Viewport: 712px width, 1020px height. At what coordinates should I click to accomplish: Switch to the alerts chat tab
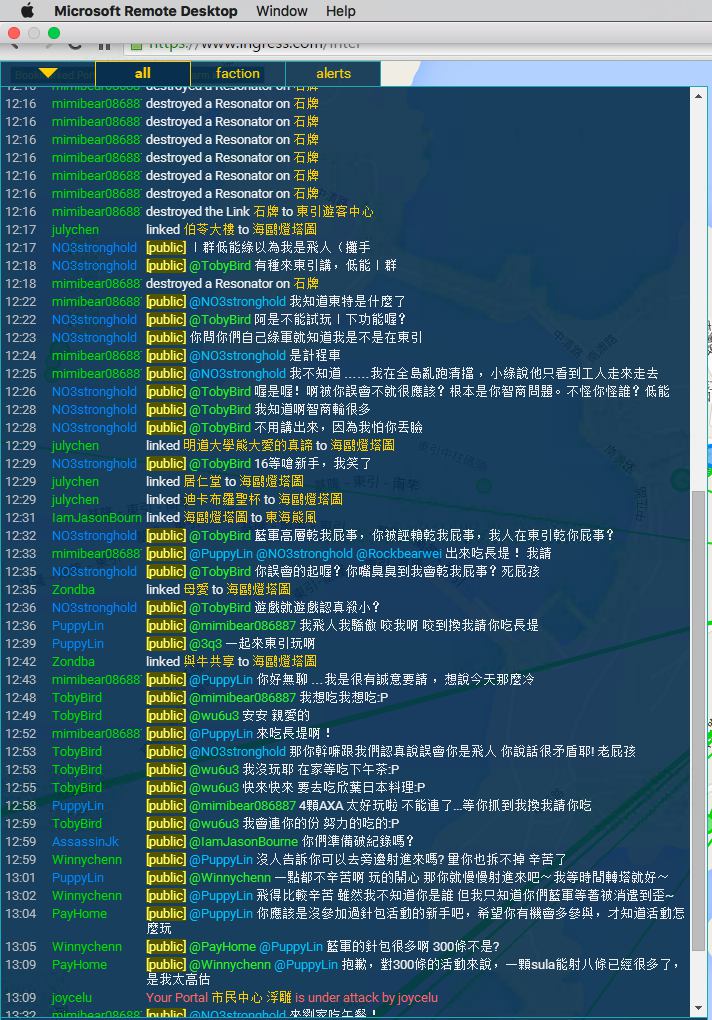tap(333, 73)
